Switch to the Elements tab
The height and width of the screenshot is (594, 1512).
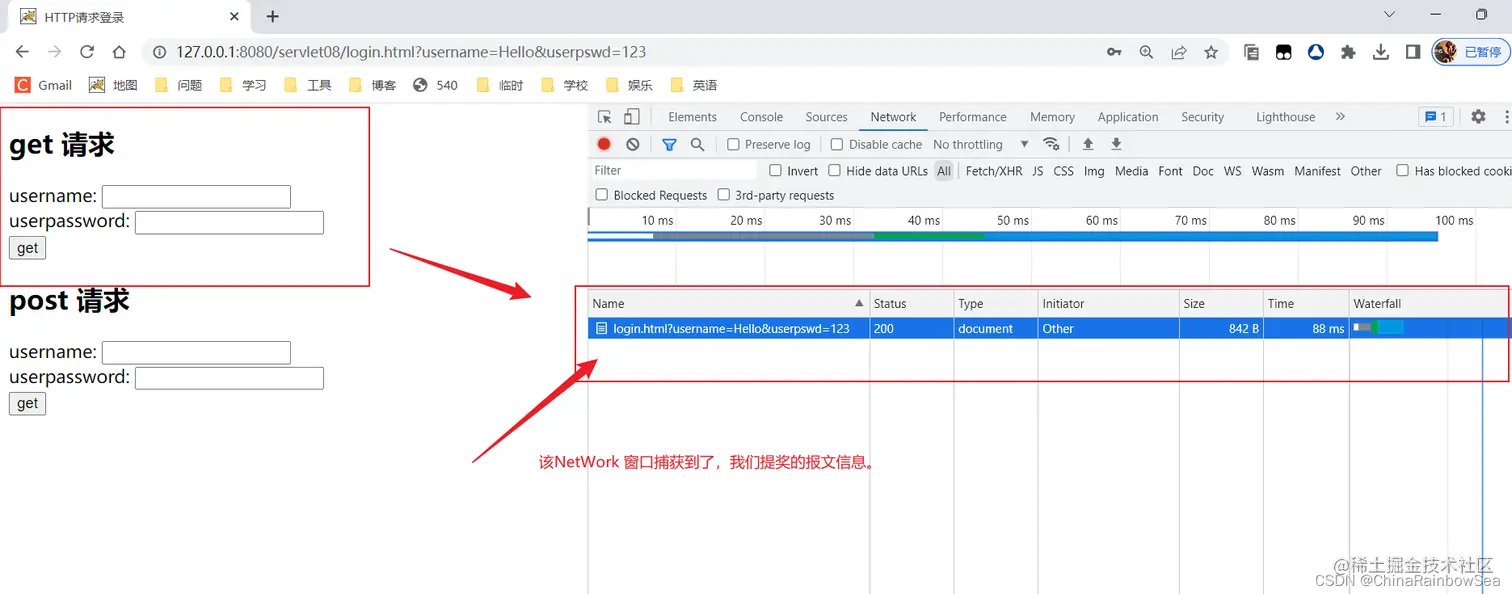click(692, 117)
